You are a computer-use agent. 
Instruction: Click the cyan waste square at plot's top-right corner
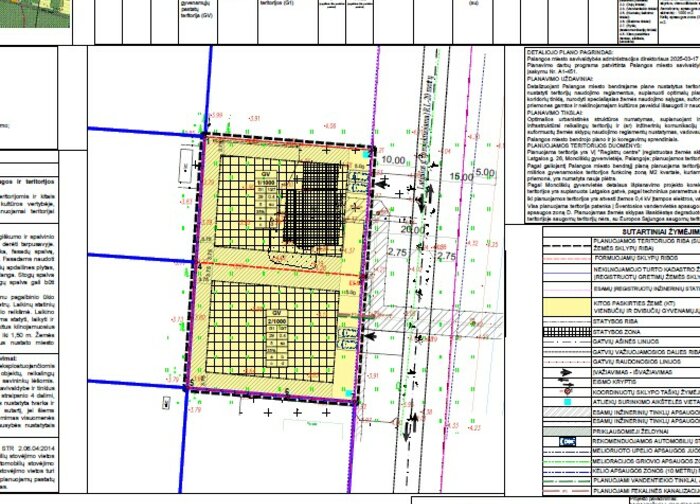pyautogui.click(x=366, y=154)
